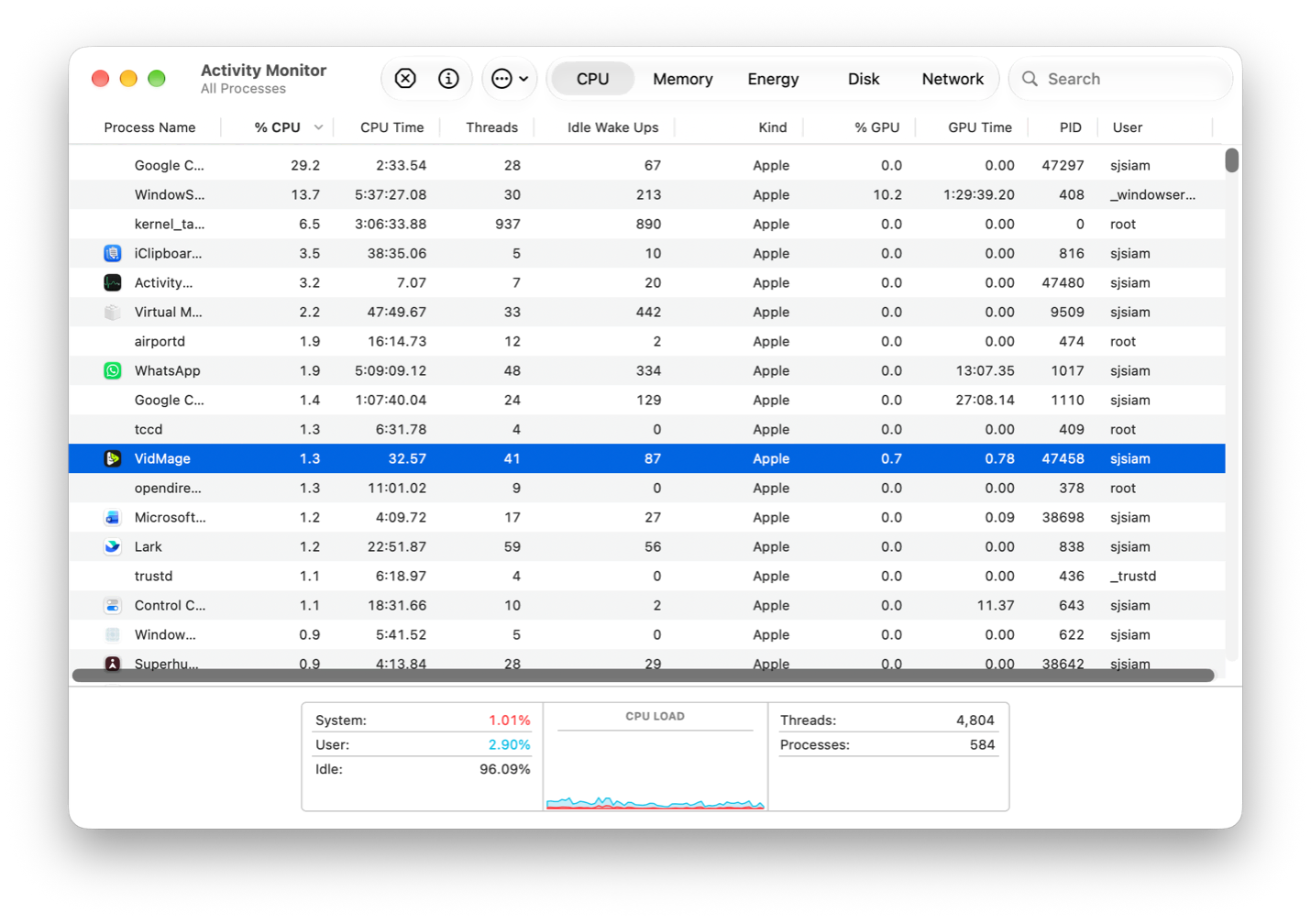Switch to the Energy tab

tap(773, 79)
